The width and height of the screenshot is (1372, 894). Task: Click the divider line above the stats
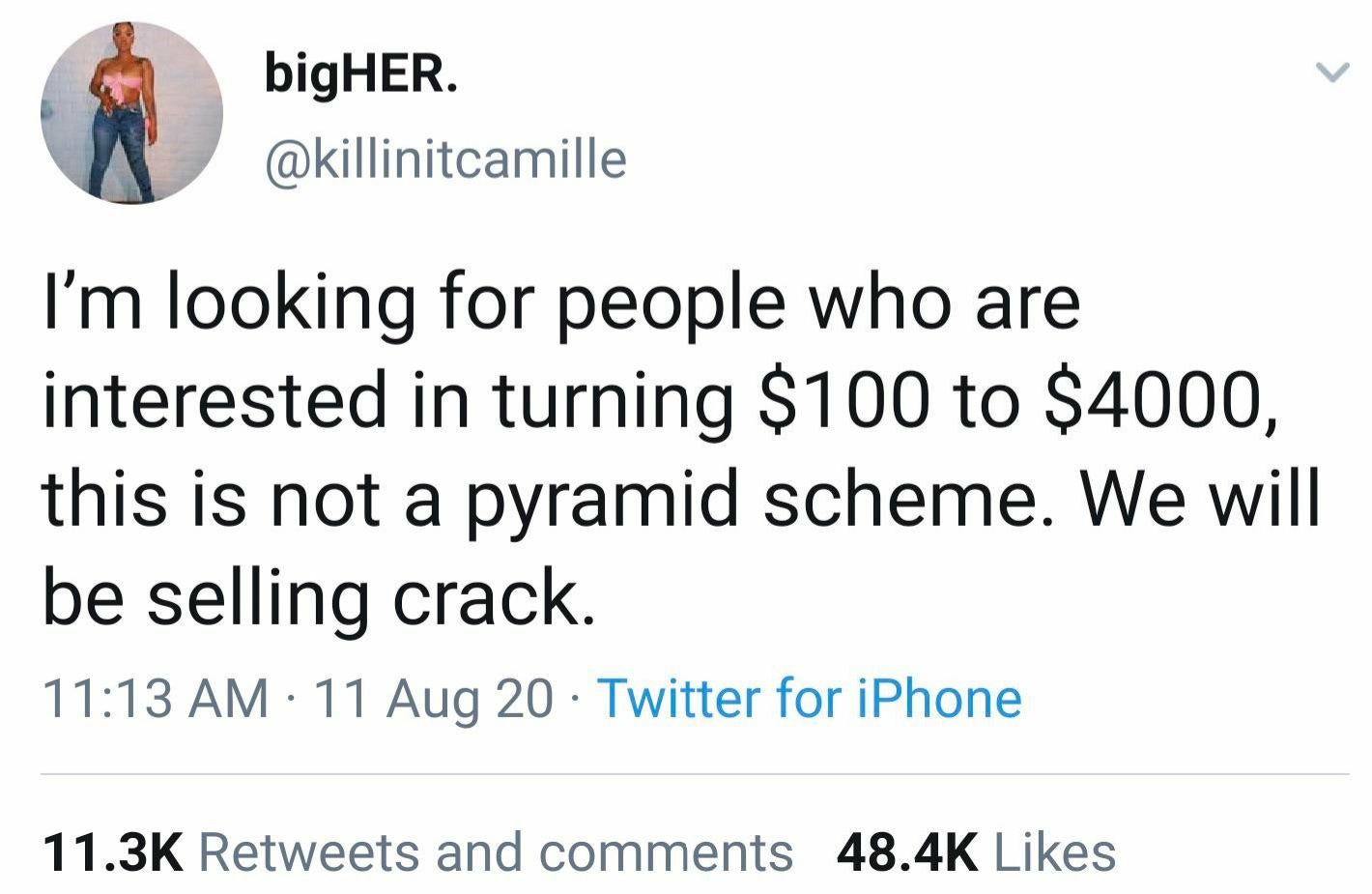click(x=694, y=774)
